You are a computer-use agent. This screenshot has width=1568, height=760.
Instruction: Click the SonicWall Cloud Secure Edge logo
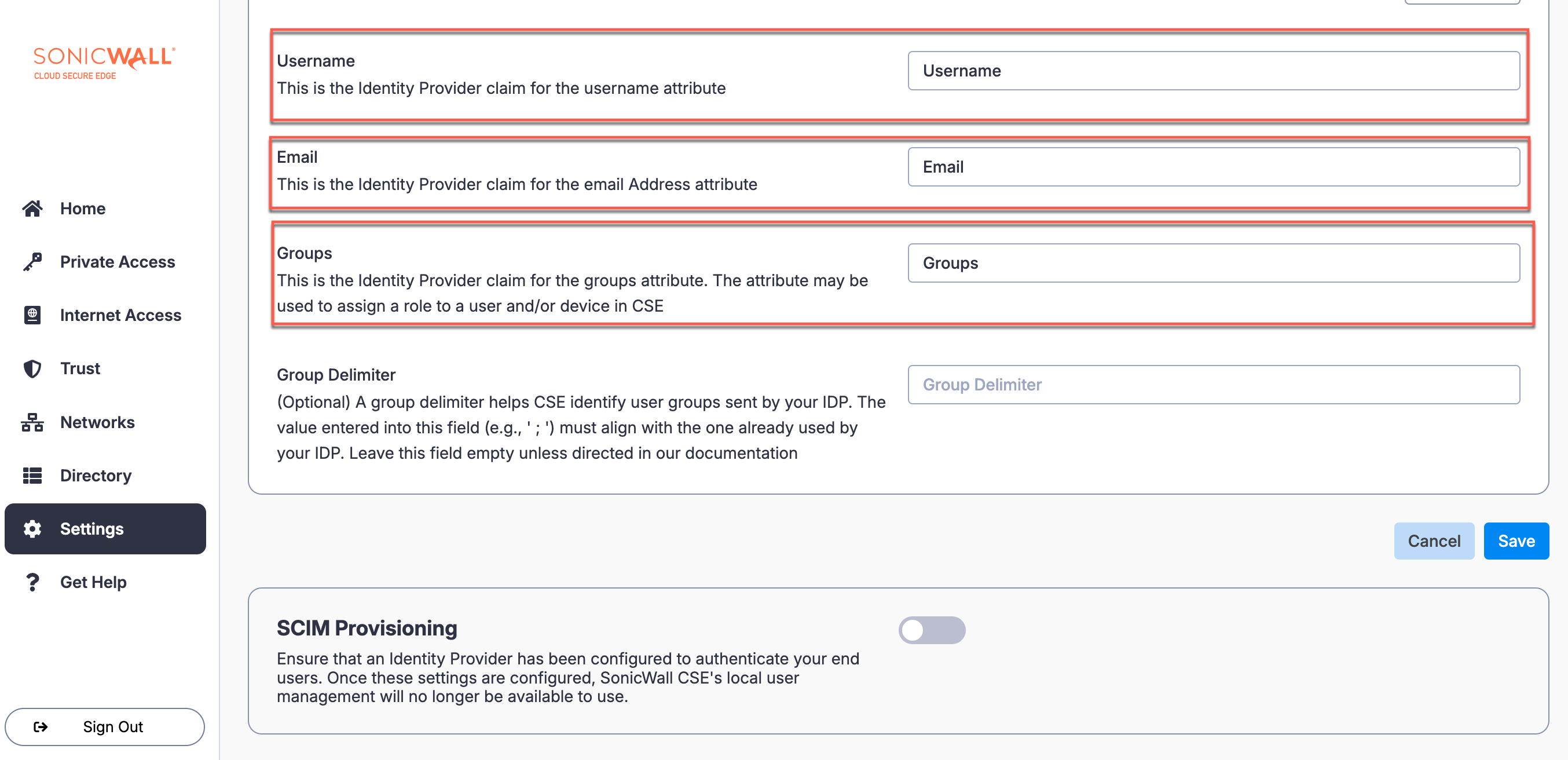pos(104,63)
